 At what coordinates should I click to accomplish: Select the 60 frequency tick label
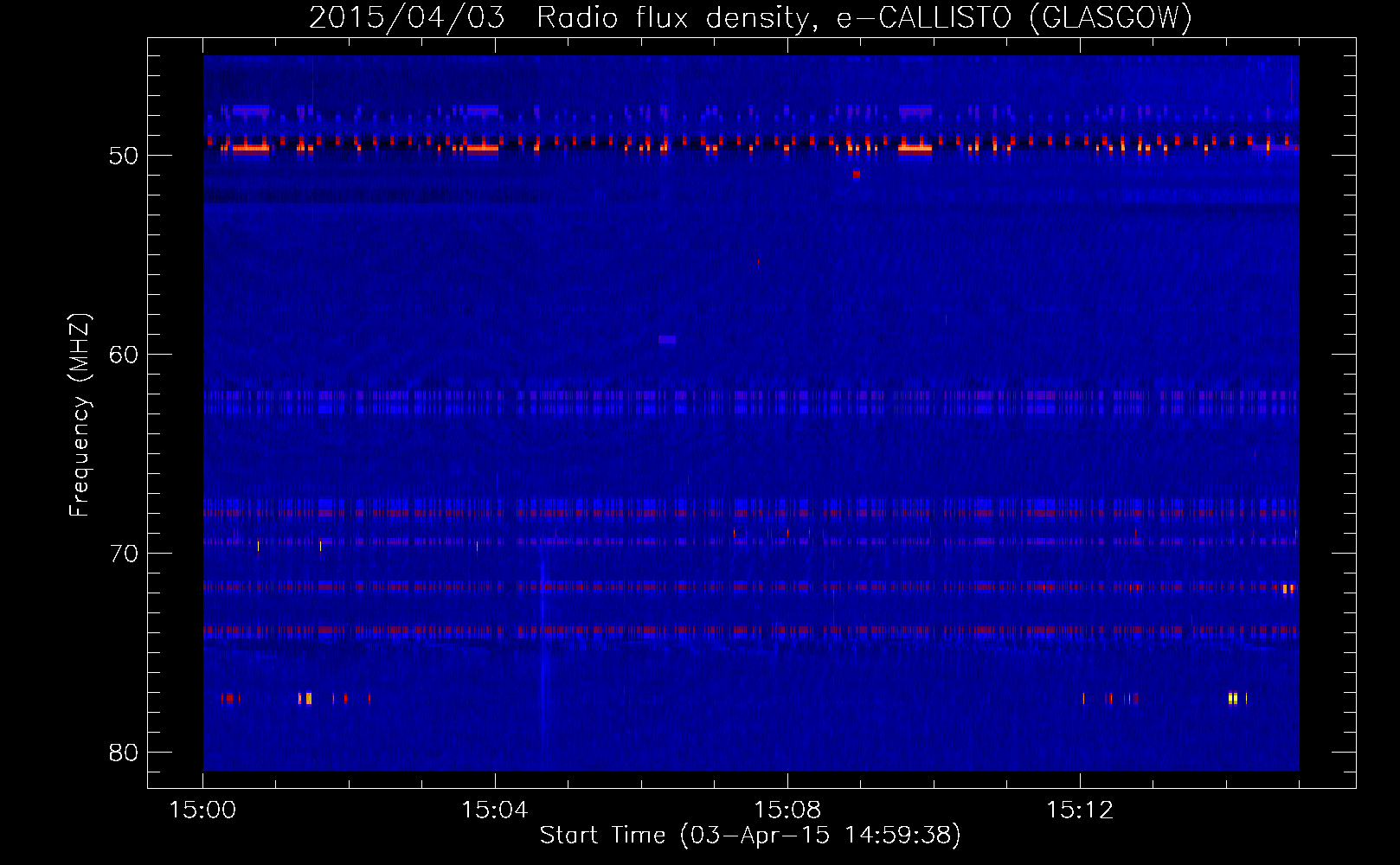124,355
